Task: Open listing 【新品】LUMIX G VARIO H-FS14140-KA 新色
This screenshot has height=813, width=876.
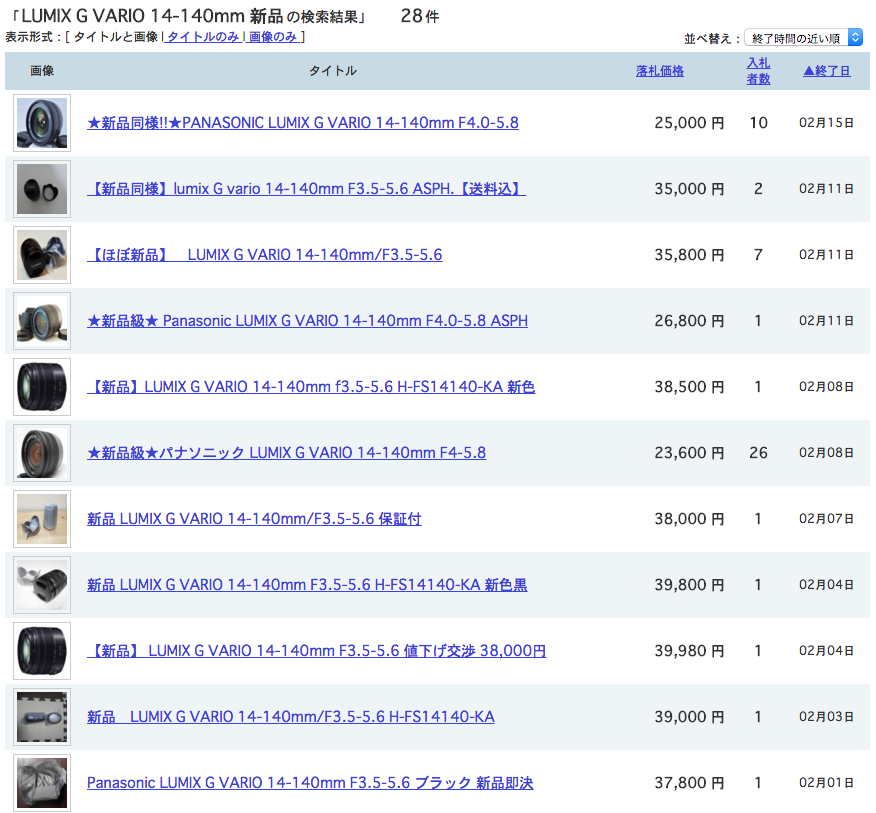Action: tap(311, 387)
